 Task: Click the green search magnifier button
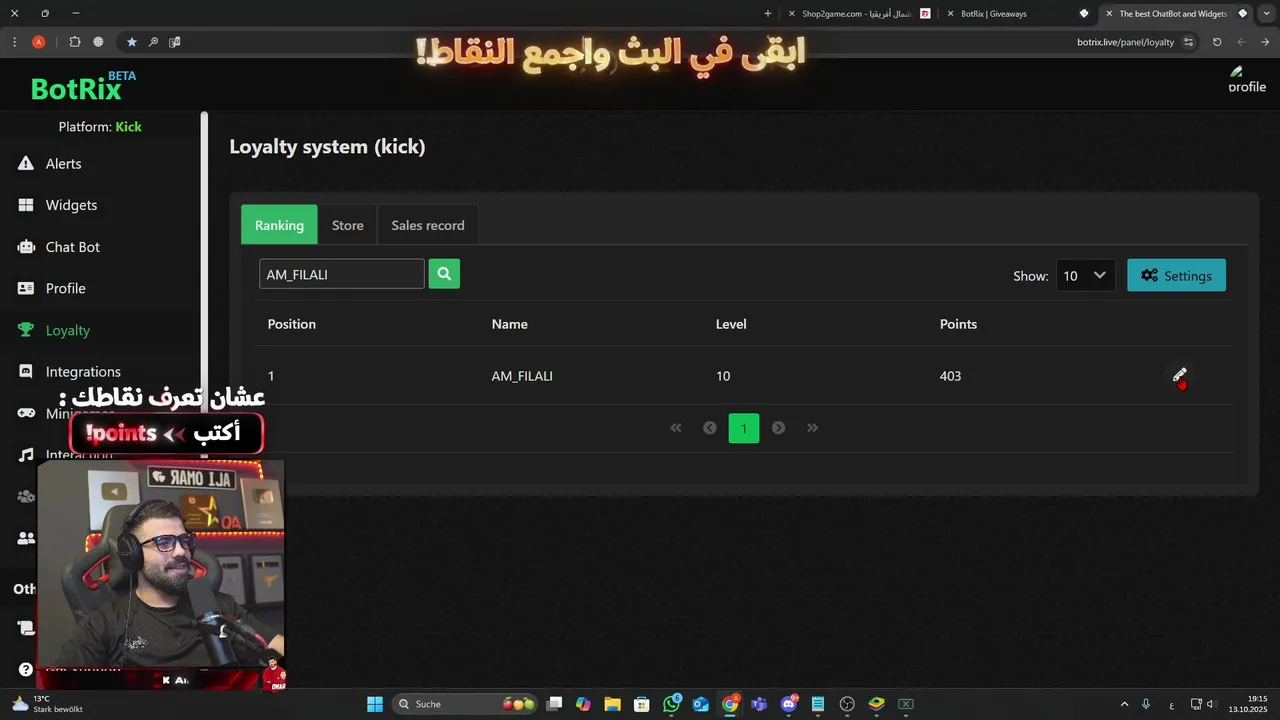(x=444, y=274)
